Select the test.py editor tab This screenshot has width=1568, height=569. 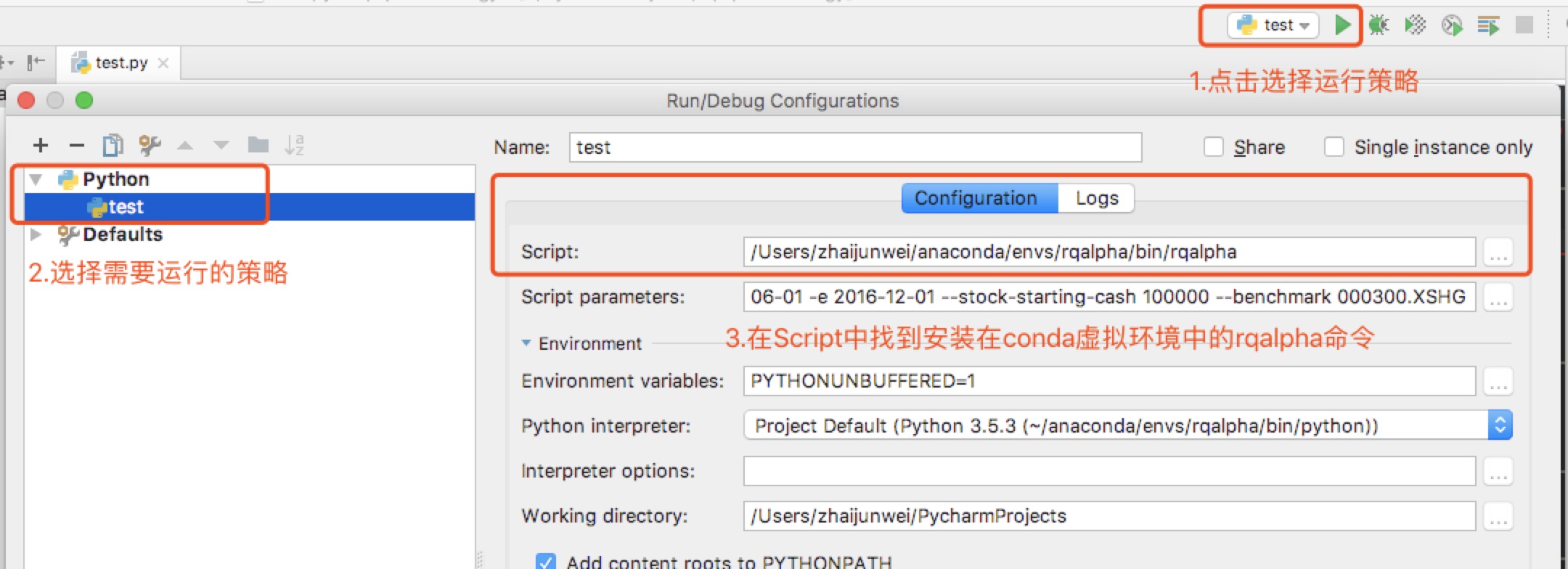click(x=120, y=63)
